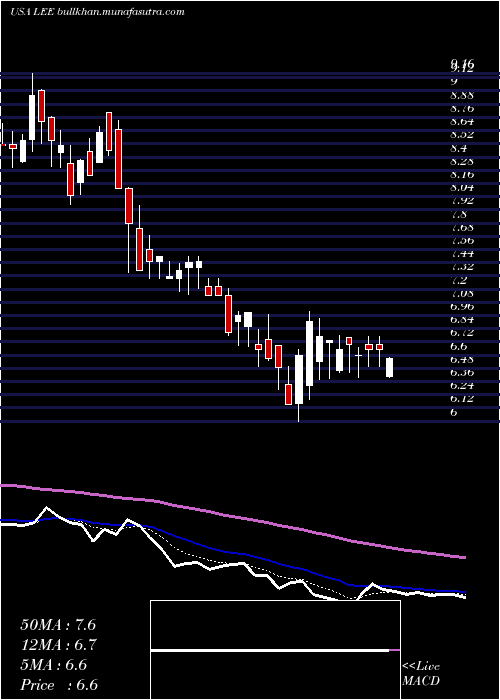Click the 8.4 price axis label
The height and width of the screenshot is (700, 500).
point(459,148)
